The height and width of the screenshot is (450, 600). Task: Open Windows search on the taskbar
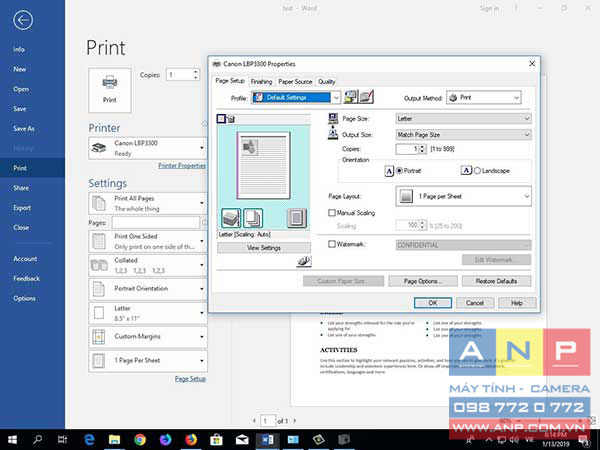point(38,440)
